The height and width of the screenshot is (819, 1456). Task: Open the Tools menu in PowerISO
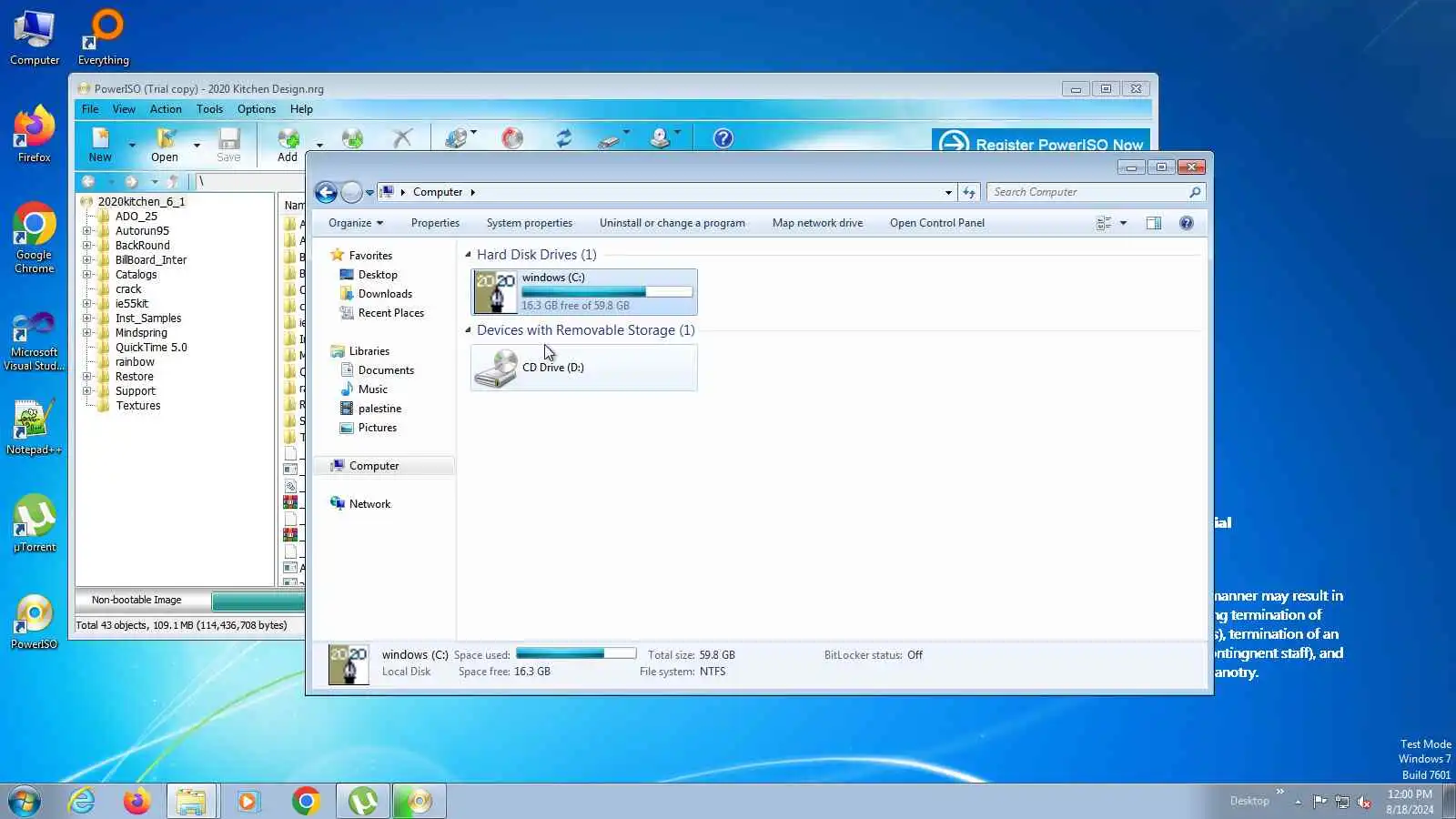click(209, 109)
